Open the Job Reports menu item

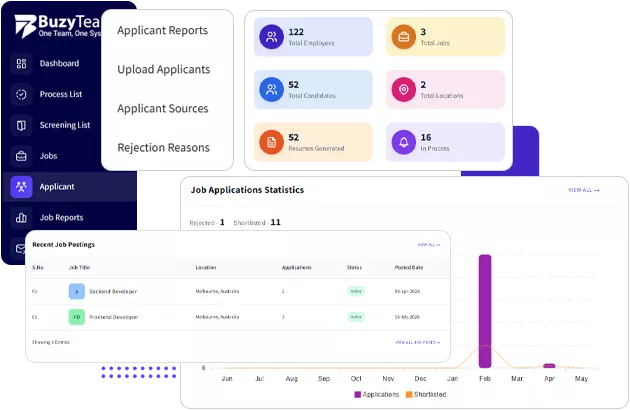coord(61,218)
